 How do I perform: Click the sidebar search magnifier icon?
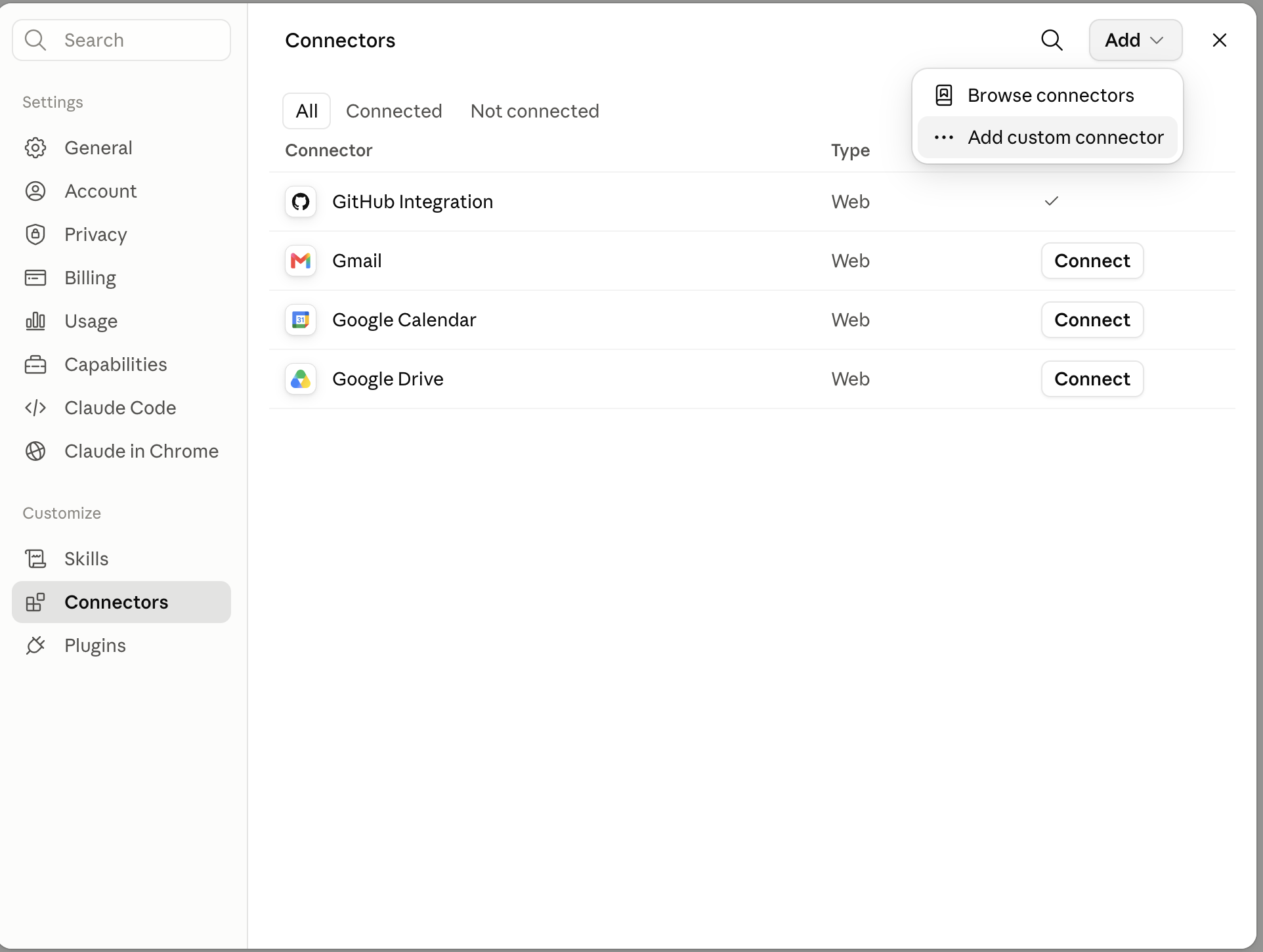35,40
